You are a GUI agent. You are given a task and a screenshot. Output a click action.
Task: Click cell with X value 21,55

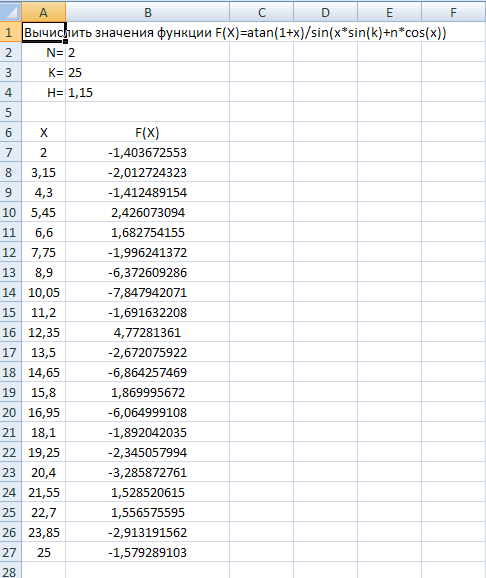pyautogui.click(x=44, y=492)
